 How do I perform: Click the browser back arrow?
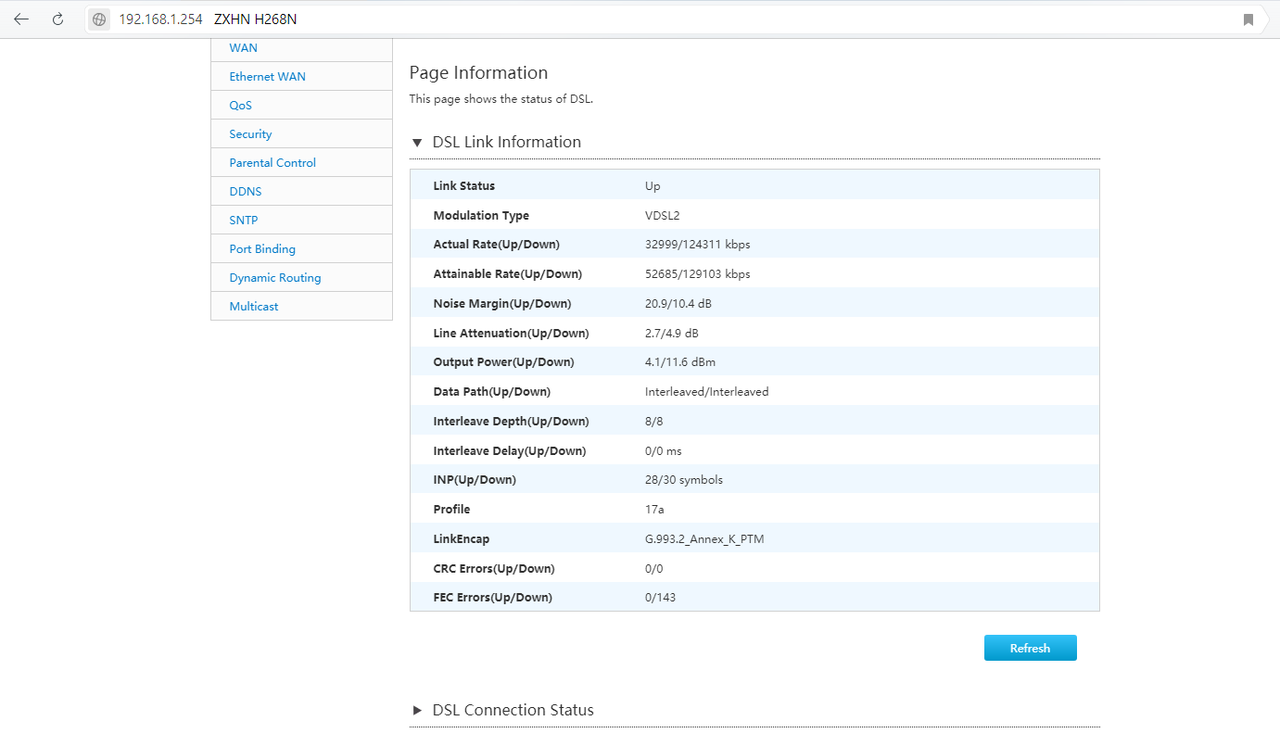[21, 19]
